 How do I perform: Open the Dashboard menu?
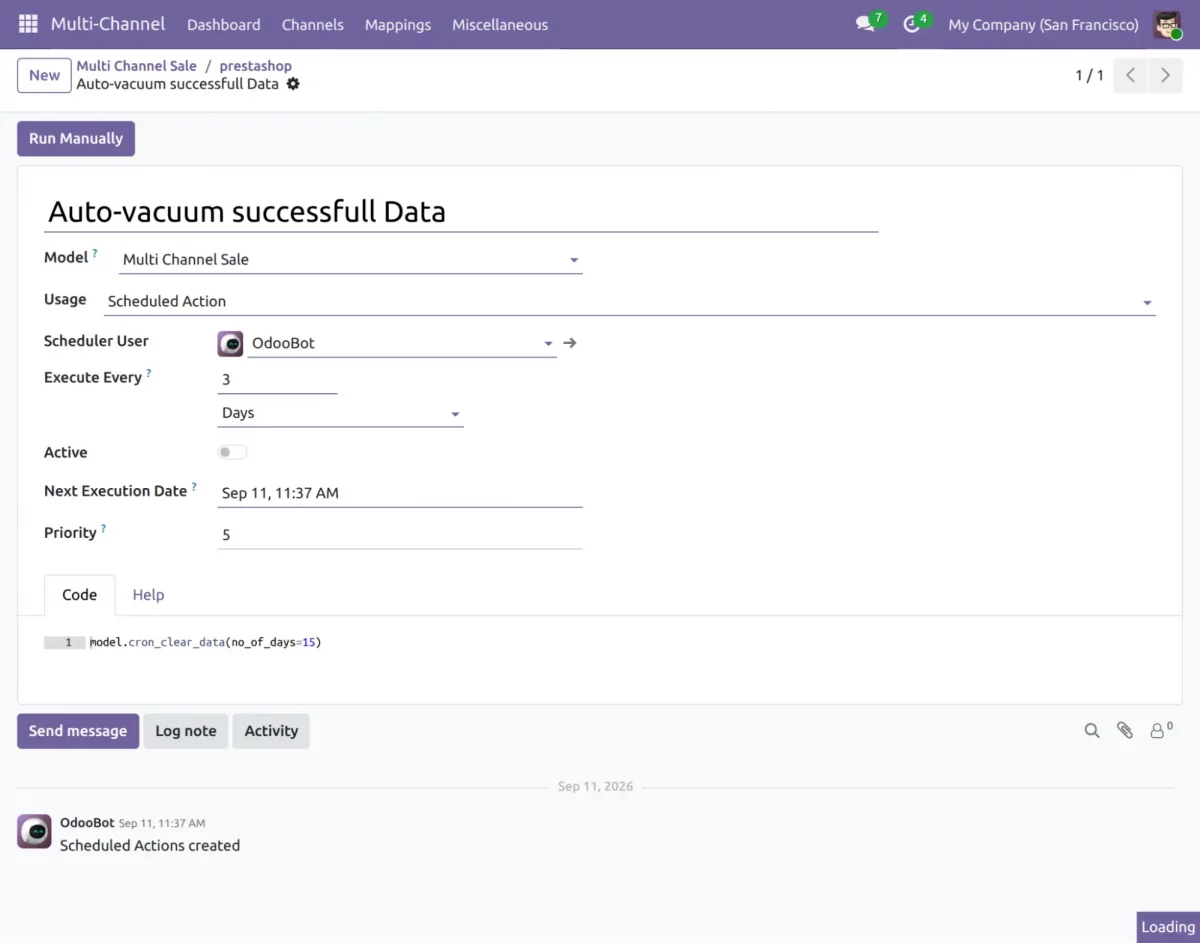[224, 24]
